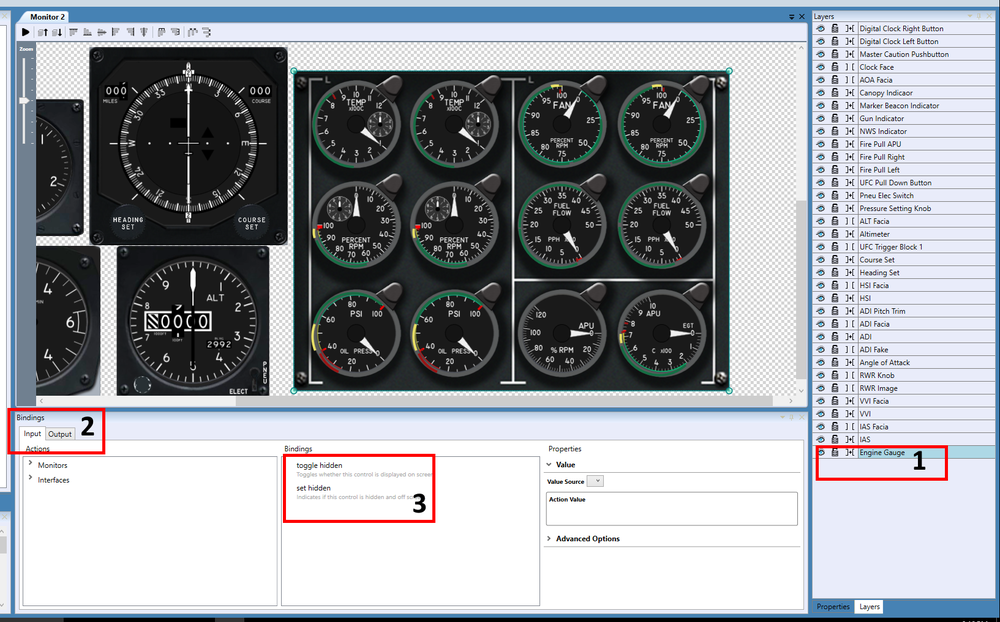Image resolution: width=1000 pixels, height=622 pixels.
Task: Hide the HSI Facia layer
Action: tap(821, 286)
